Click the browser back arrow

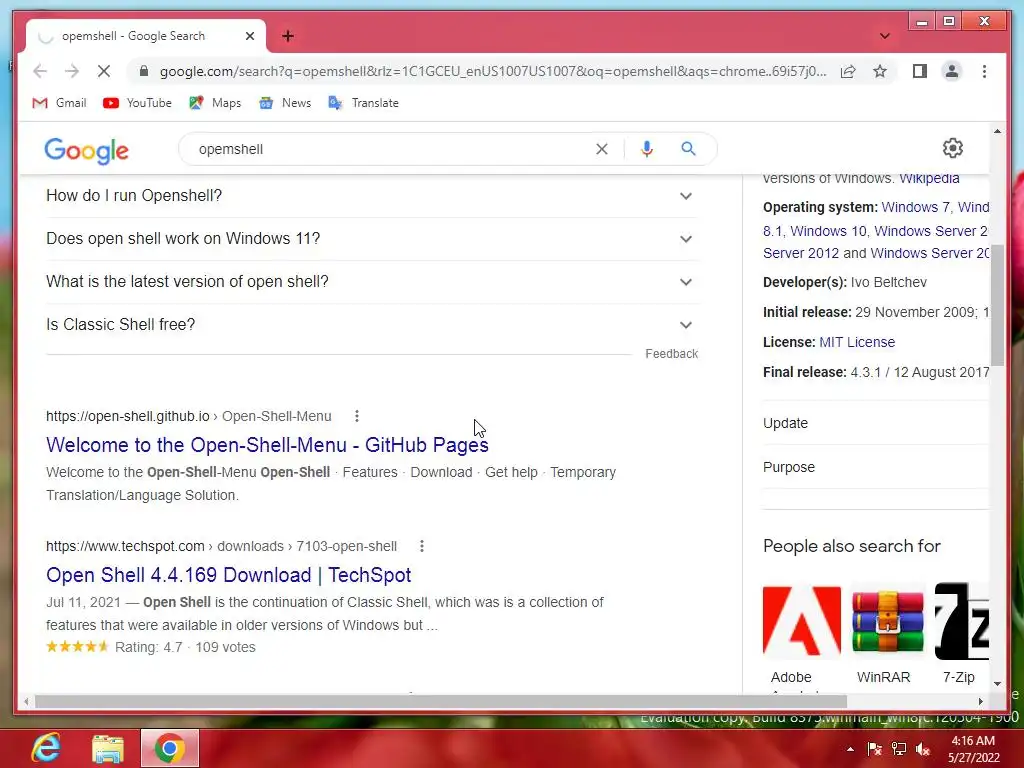point(40,71)
